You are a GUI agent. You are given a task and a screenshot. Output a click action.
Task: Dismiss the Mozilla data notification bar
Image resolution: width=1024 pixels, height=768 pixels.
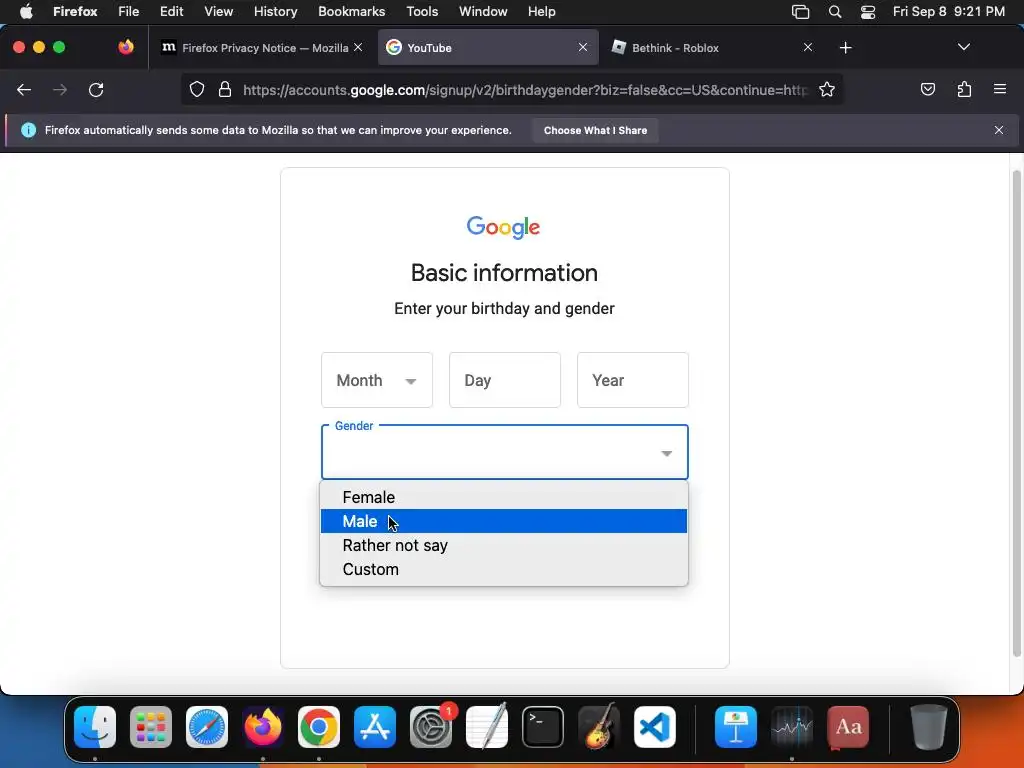[999, 130]
